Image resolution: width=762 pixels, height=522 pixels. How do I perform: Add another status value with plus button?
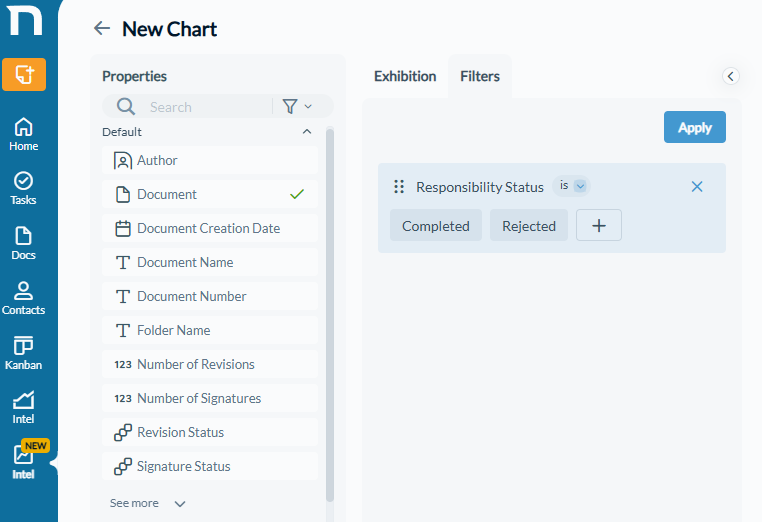pyautogui.click(x=599, y=226)
